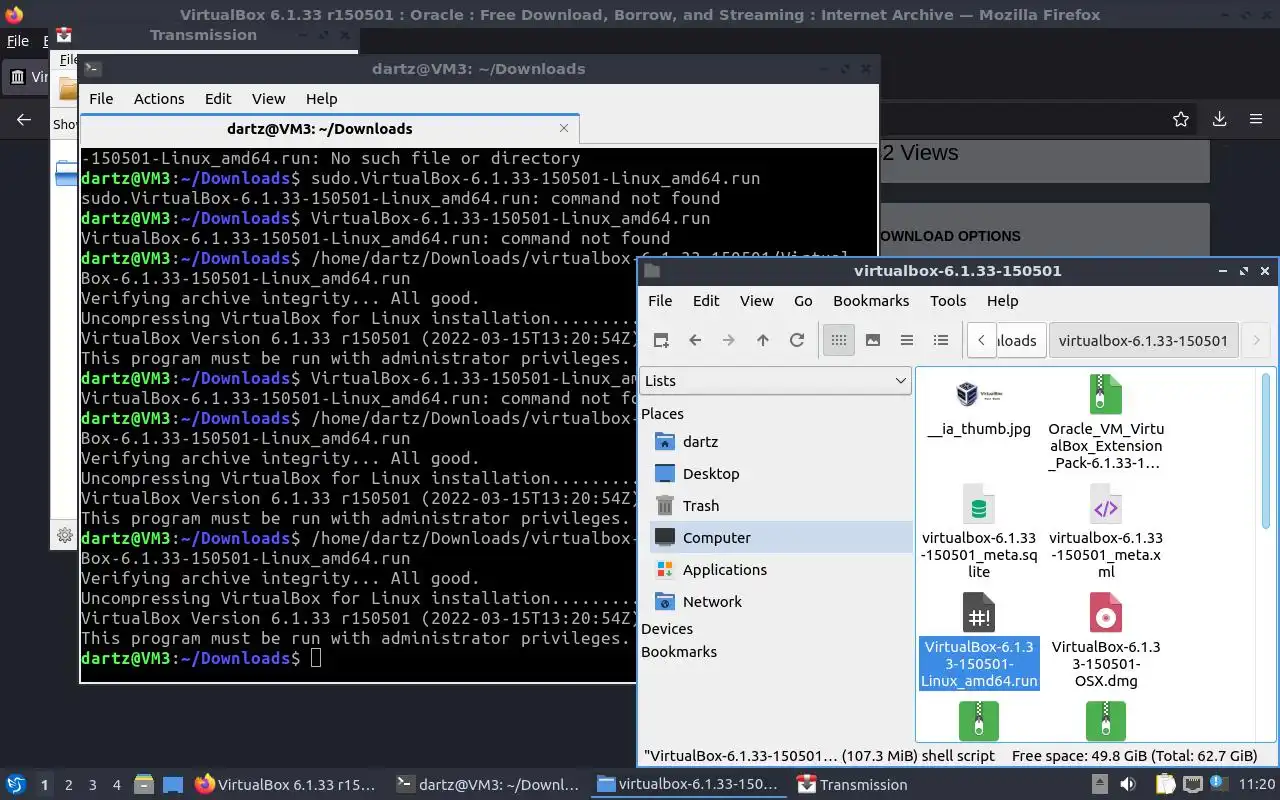Switch file manager to compact view
The width and height of the screenshot is (1280, 800).
(907, 340)
